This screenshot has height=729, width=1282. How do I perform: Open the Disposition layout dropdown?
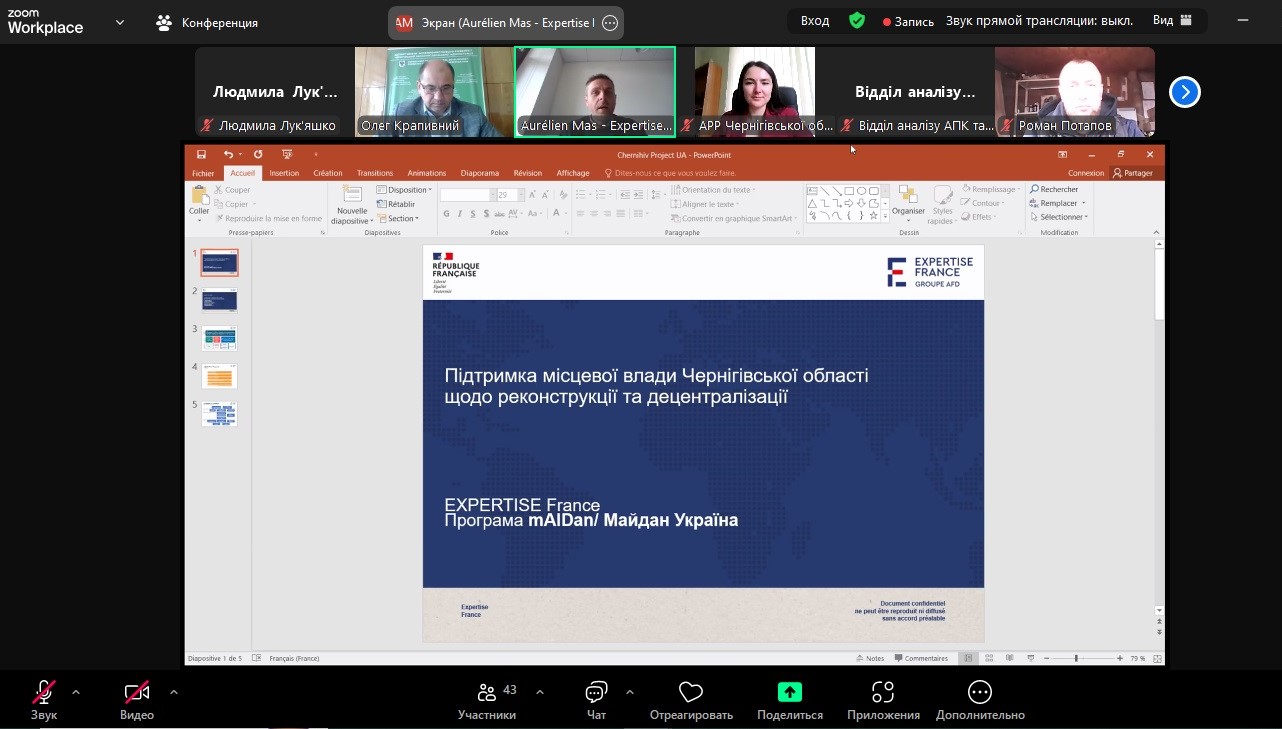404,190
